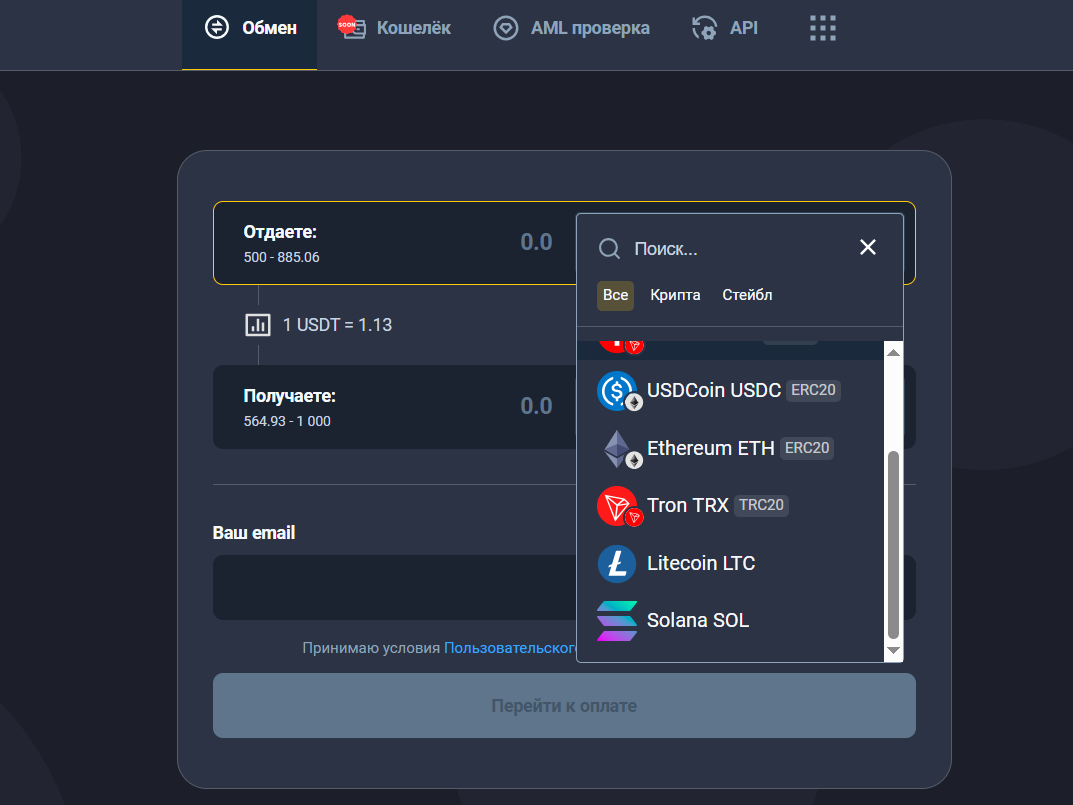Click the Solana SOL gradient icon
Viewport: 1073px width, 805px height.
tap(617, 621)
